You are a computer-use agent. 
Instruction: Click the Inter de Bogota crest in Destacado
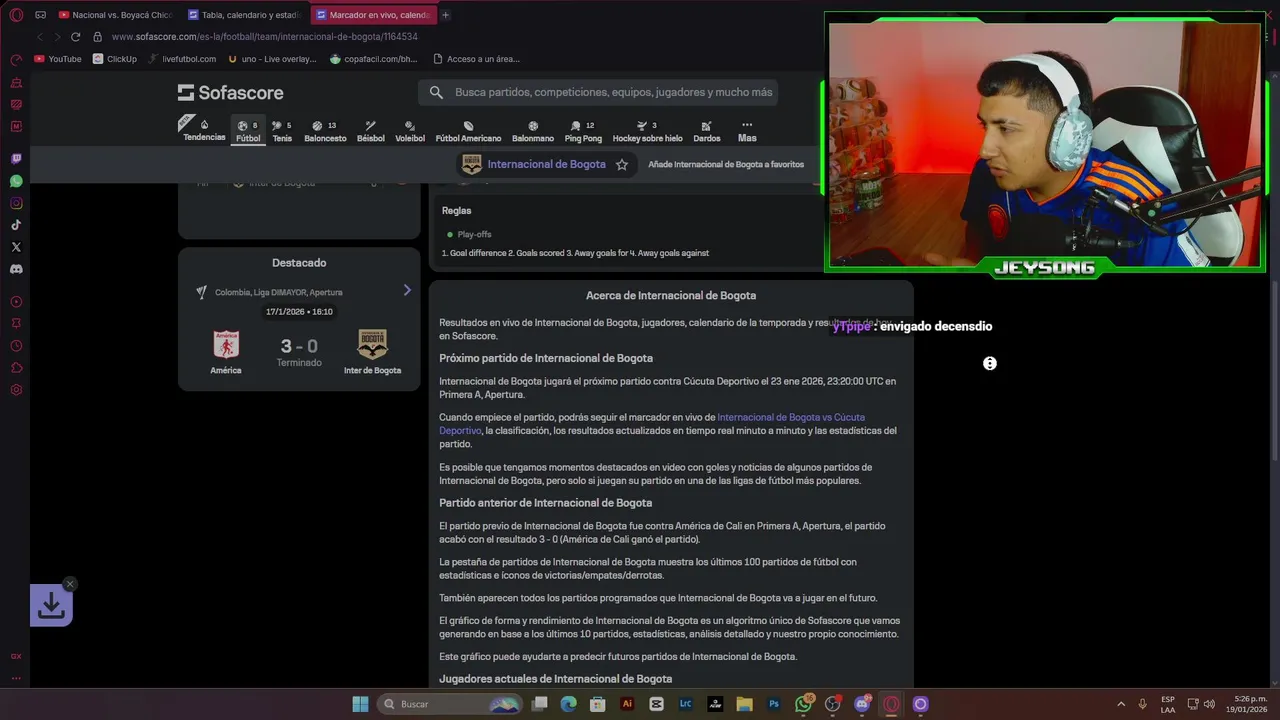pos(373,344)
